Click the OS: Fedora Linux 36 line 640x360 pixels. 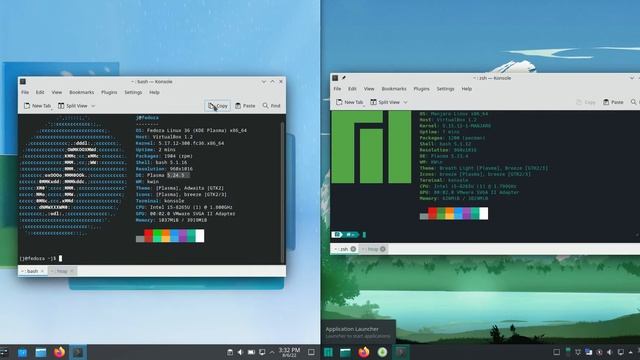pos(191,131)
